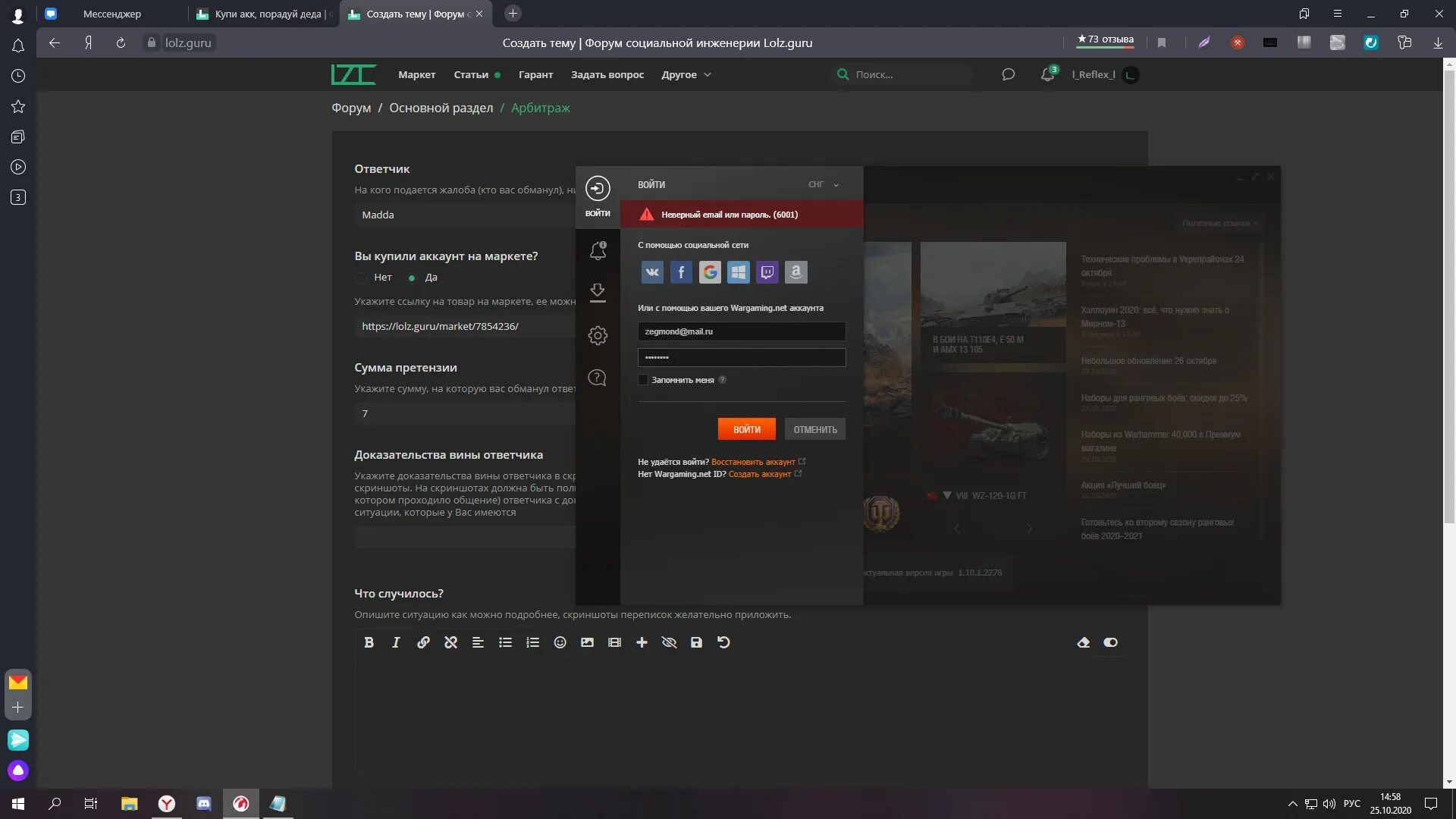1456x819 pixels.
Task: Log in with Facebook icon
Action: click(x=681, y=272)
